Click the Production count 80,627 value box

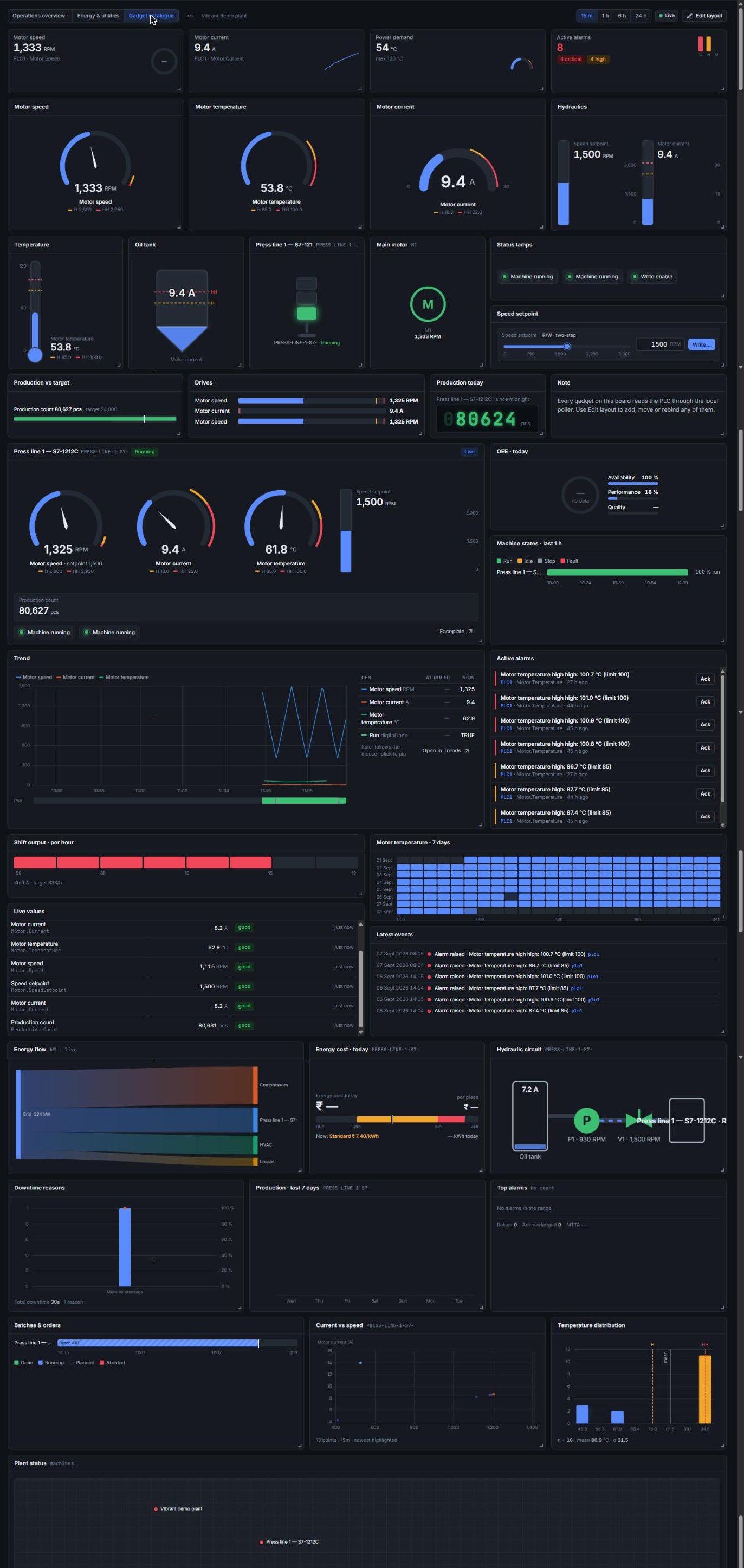click(246, 607)
